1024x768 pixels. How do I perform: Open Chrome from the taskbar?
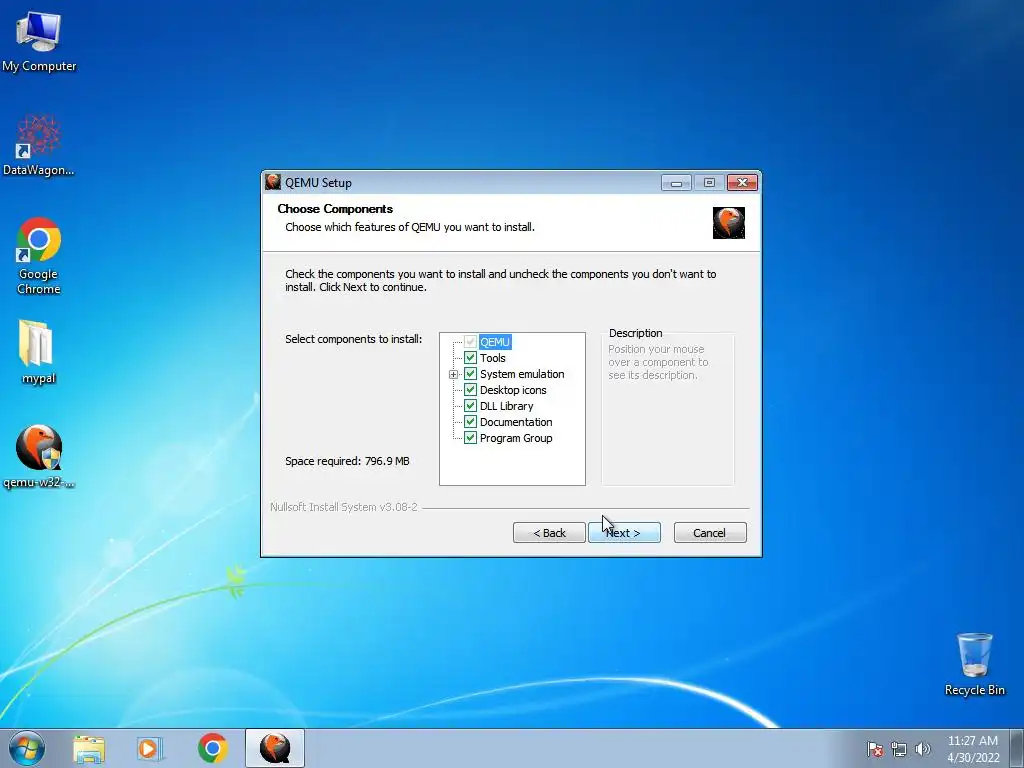[212, 748]
